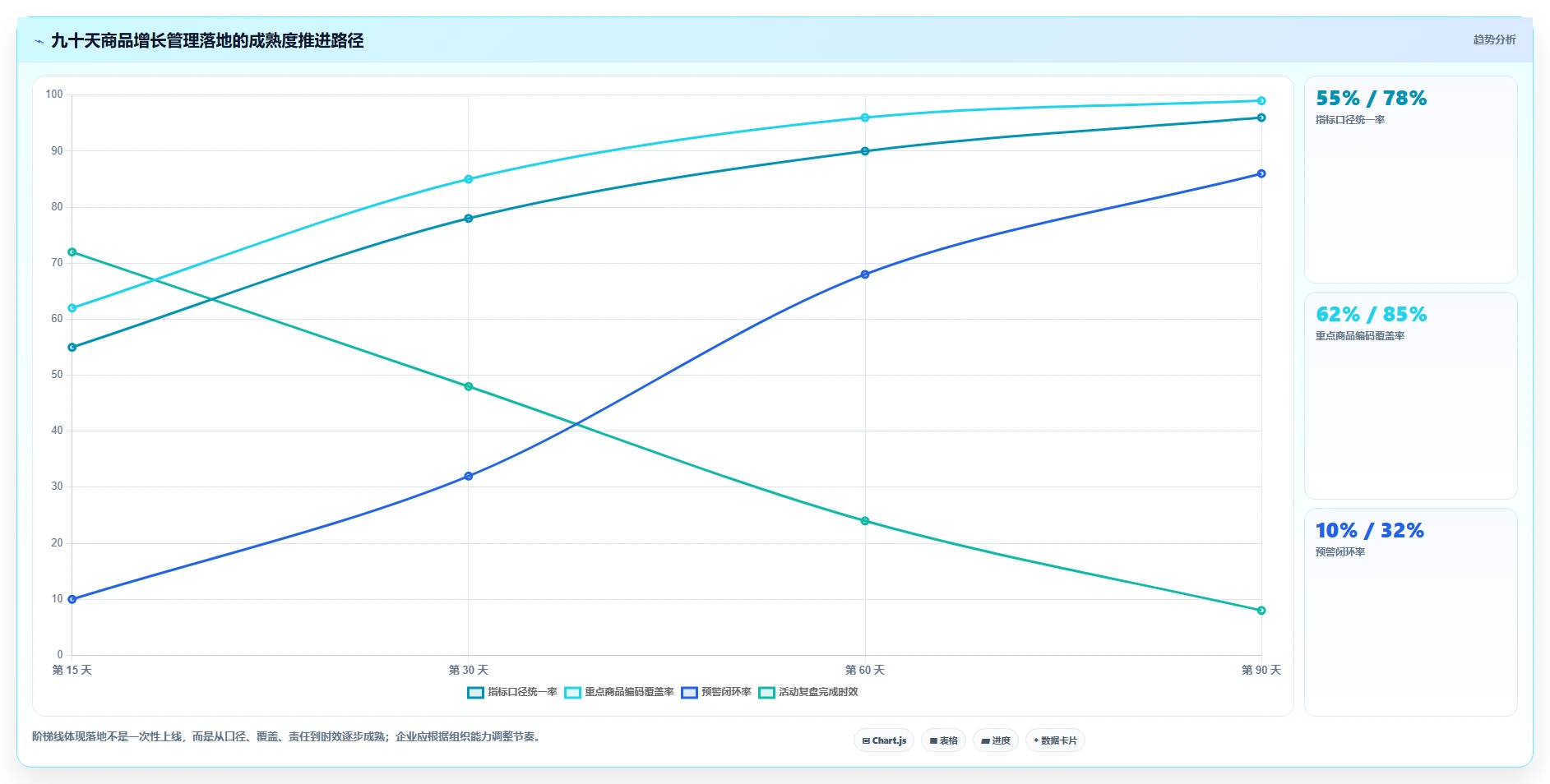Click the Chart.js tag chip
The width and height of the screenshot is (1550, 784).
coord(884,740)
